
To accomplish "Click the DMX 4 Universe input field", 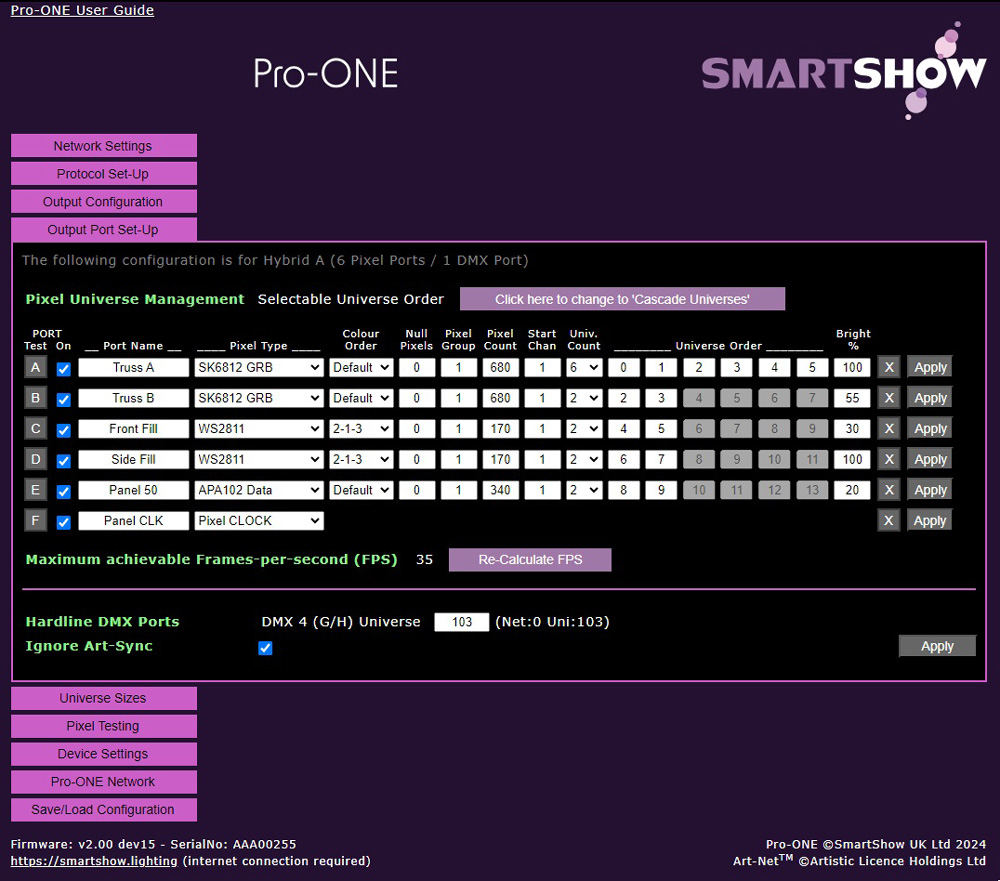I will pos(461,622).
